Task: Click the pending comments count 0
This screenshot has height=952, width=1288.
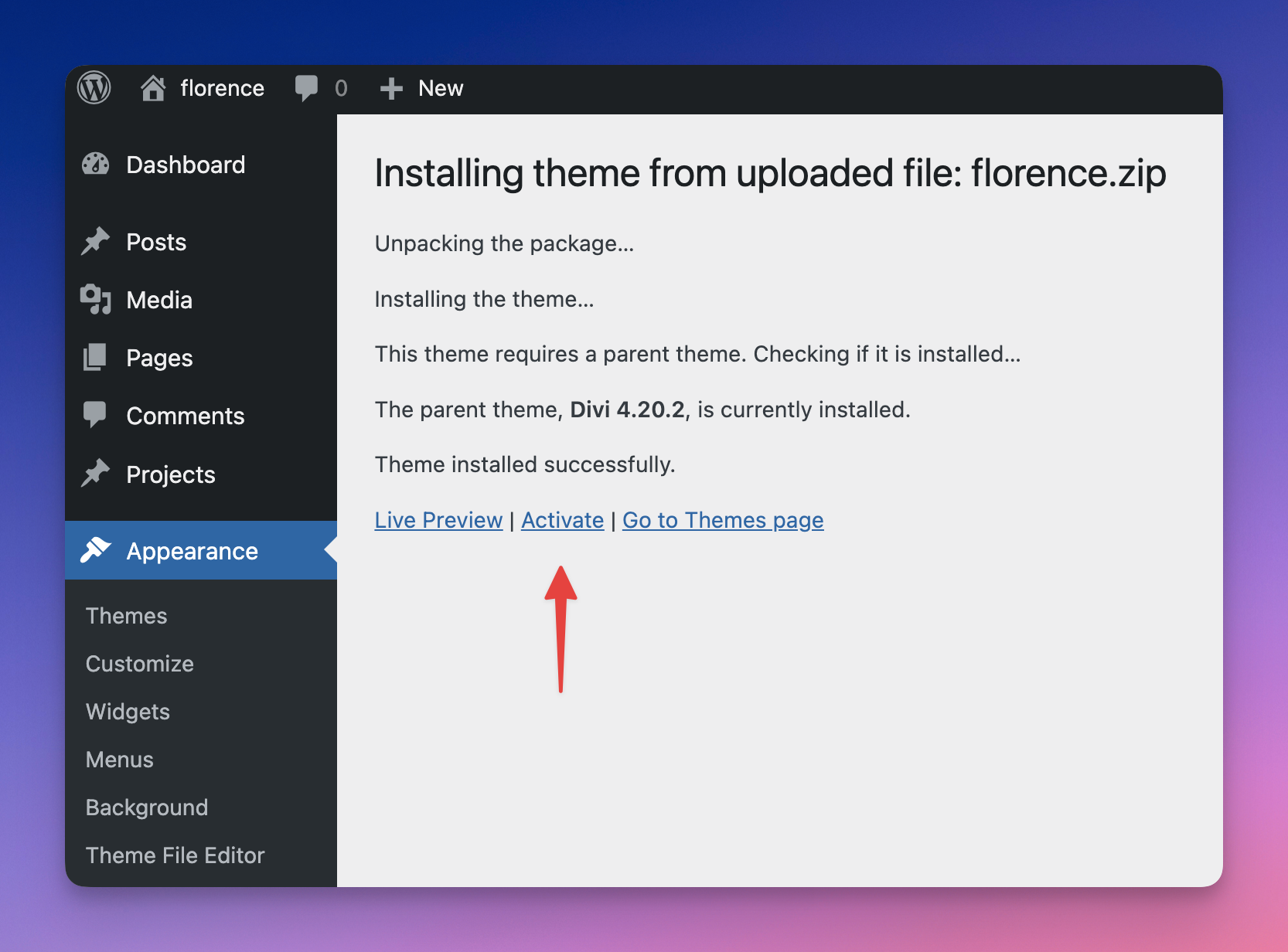Action: pos(341,88)
